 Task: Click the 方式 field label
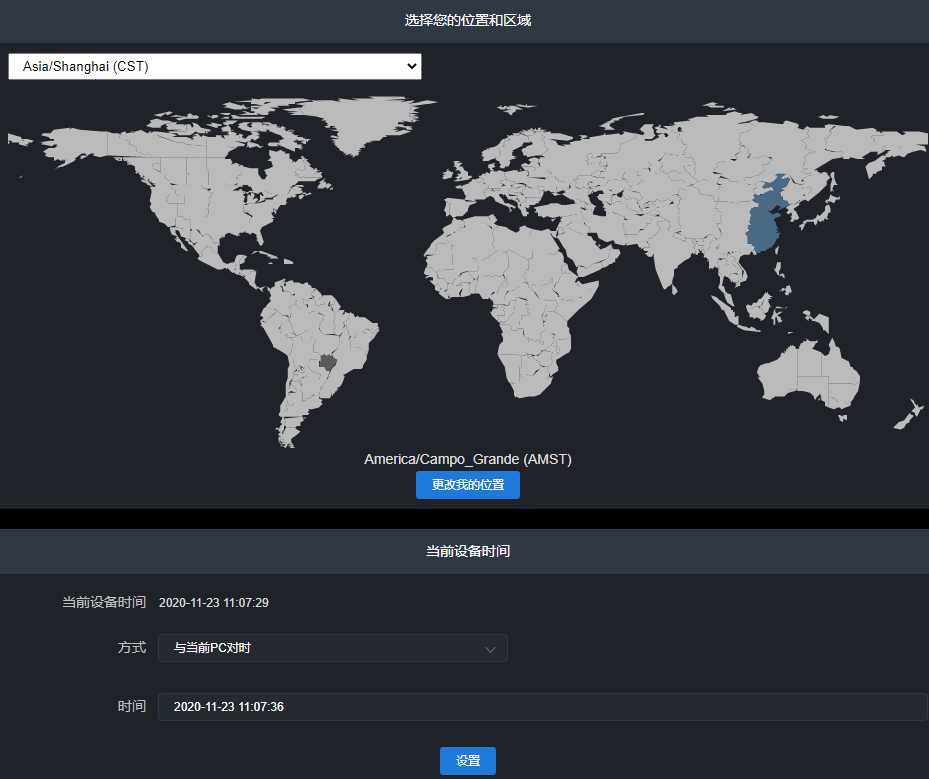[x=132, y=647]
